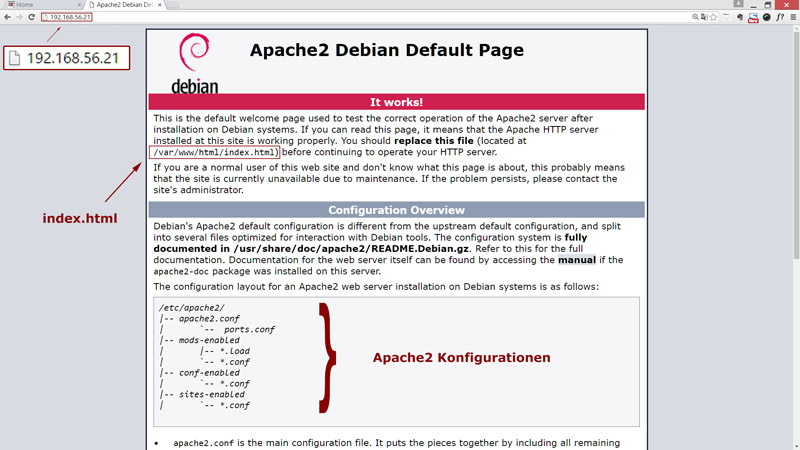Click the scrollbar's up arrow
The width and height of the screenshot is (800, 450).
point(795,29)
